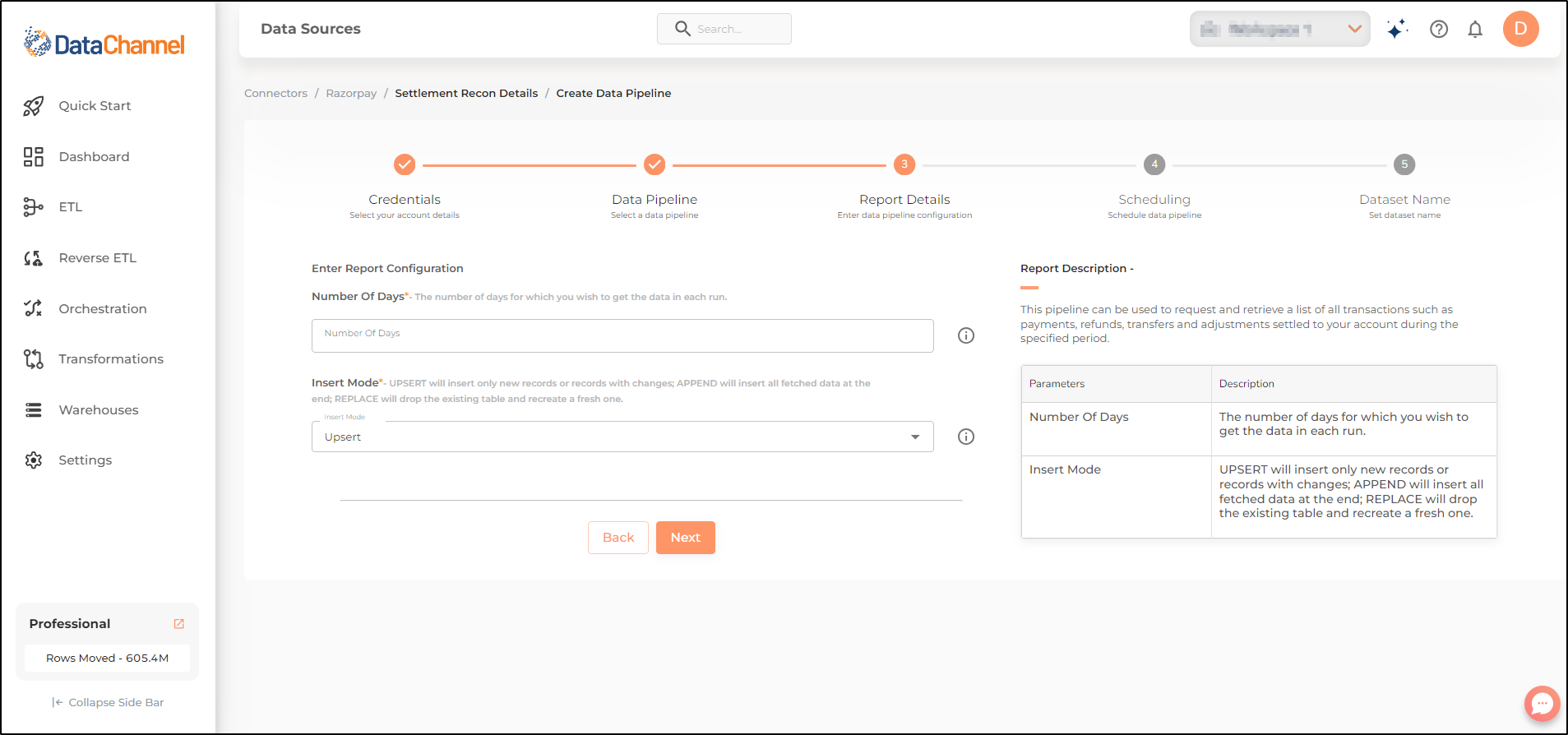Open the Professional plan external link icon
This screenshot has height=735, width=1568.
click(x=179, y=624)
